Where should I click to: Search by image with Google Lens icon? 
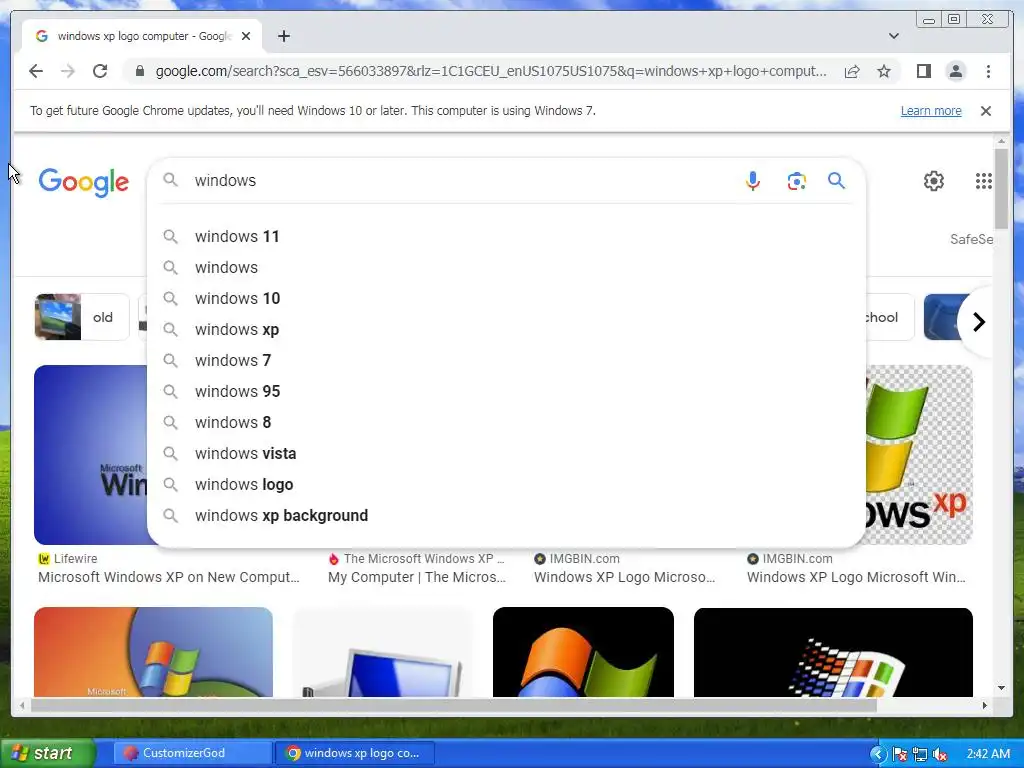point(796,181)
